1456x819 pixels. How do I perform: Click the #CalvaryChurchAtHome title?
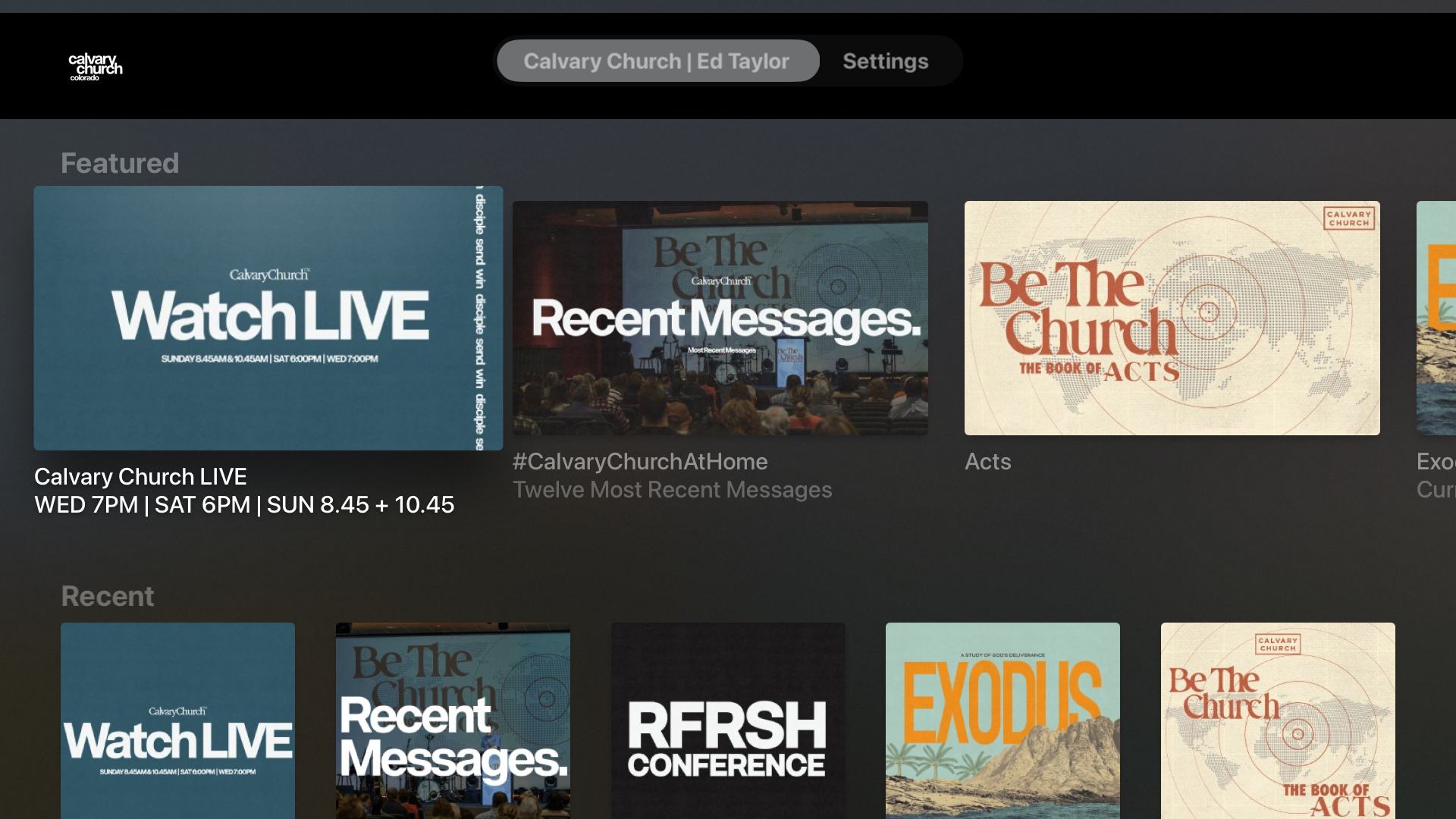tap(640, 461)
